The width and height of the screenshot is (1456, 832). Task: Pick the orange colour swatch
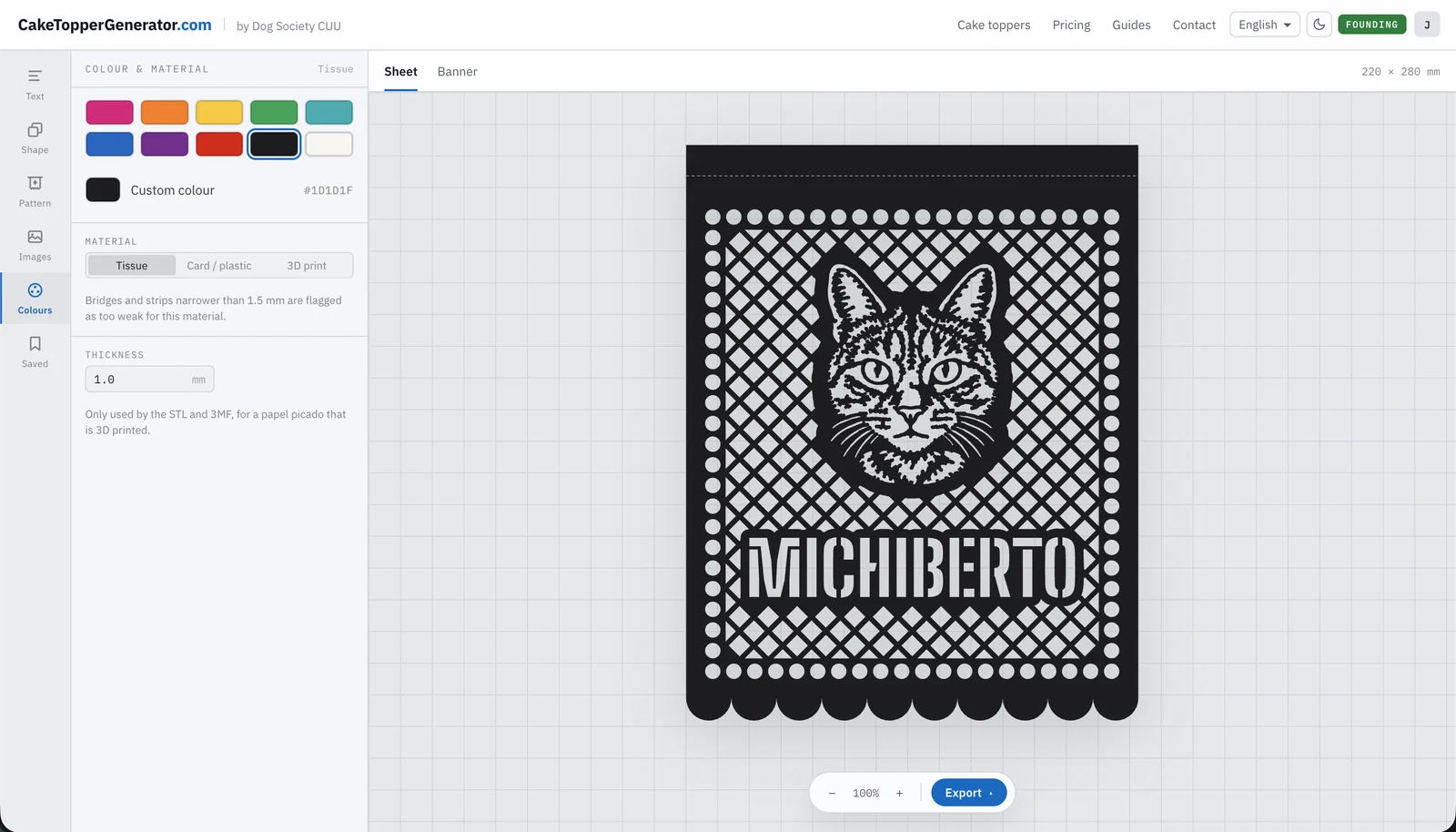pyautogui.click(x=165, y=112)
